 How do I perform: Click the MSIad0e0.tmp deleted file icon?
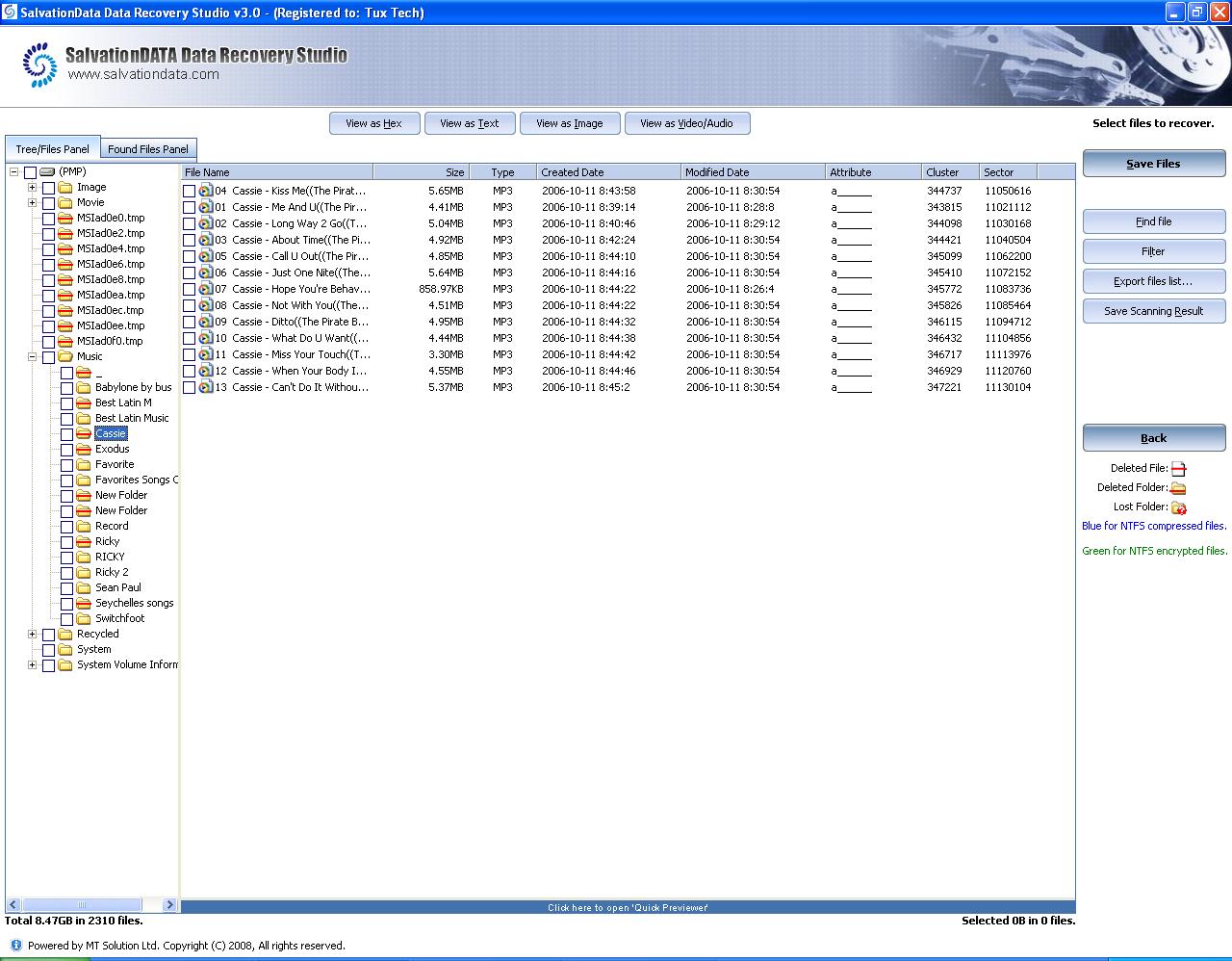65,219
